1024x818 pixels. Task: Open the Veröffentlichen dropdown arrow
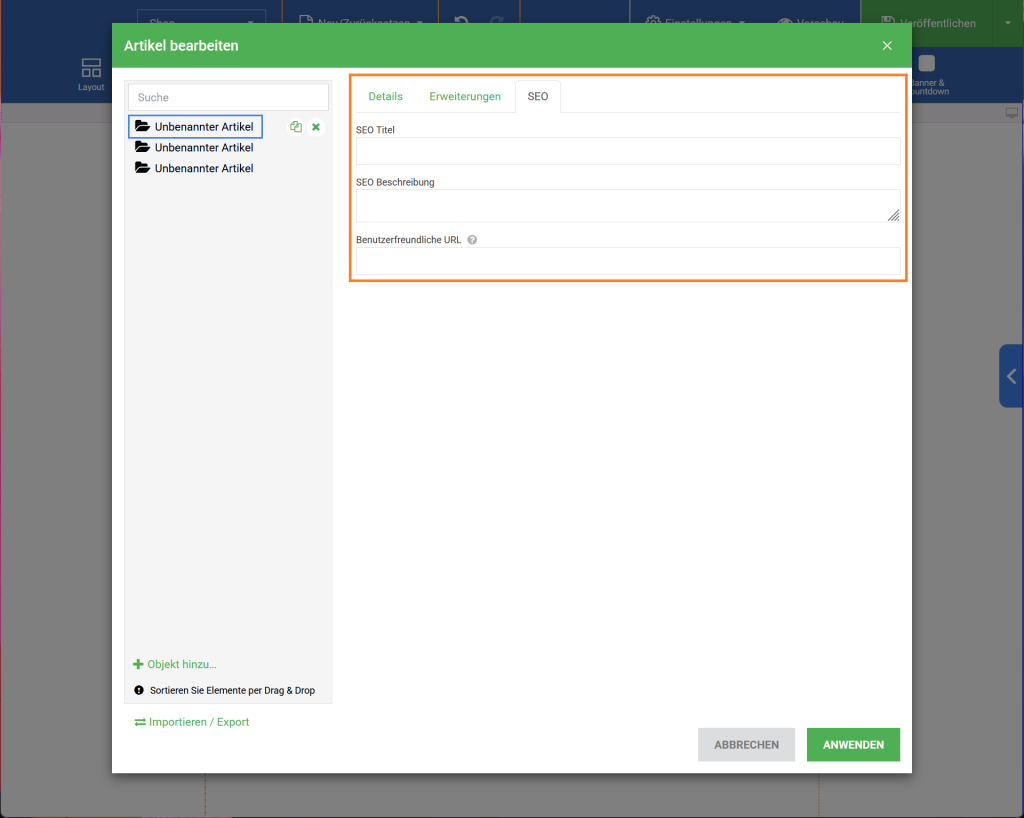(x=1007, y=23)
